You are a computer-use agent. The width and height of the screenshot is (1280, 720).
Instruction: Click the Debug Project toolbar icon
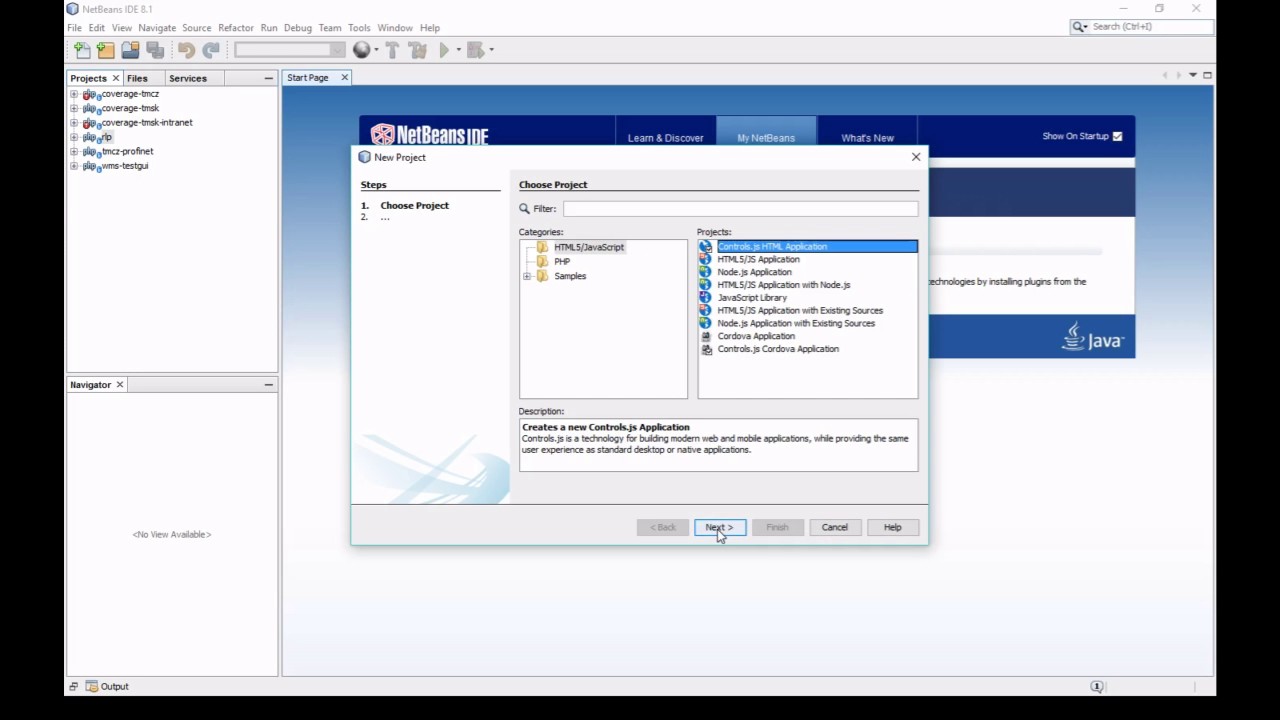pos(475,50)
